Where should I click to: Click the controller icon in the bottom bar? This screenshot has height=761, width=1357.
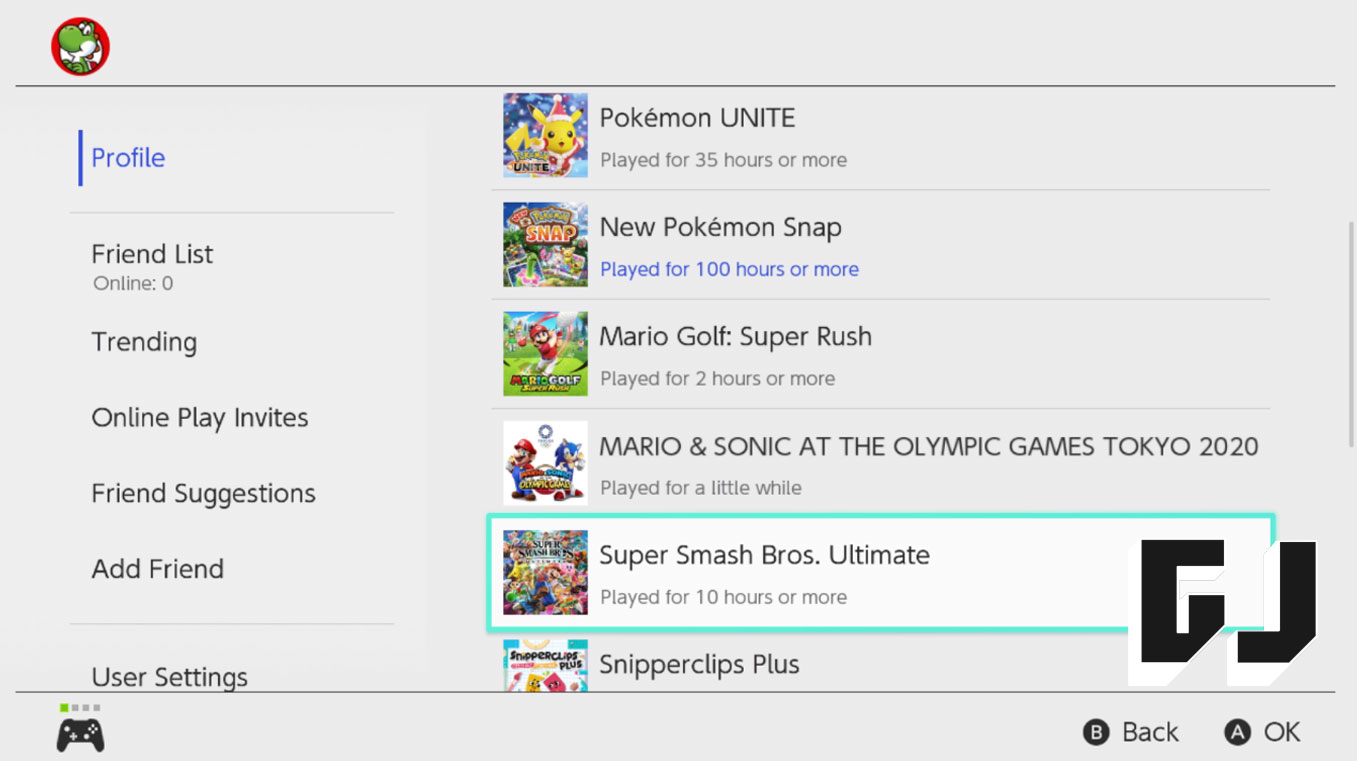[79, 732]
